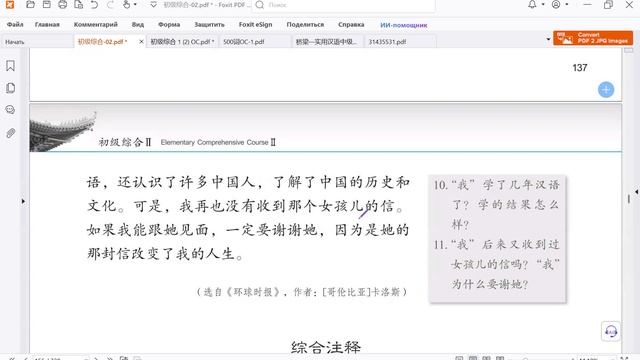Click the Elementary Comprehensive Course Ⅱ header text

pyautogui.click(x=218, y=142)
